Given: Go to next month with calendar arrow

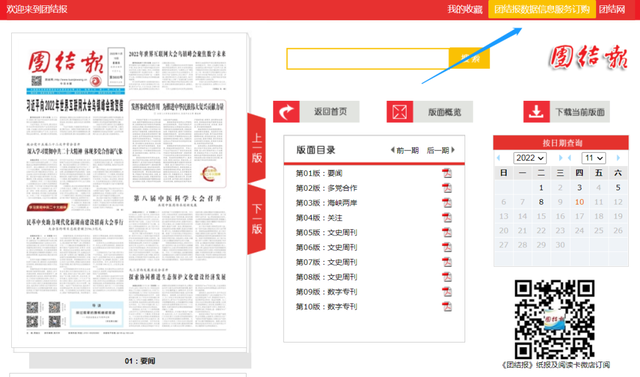Looking at the screenshot, I should [618, 158].
